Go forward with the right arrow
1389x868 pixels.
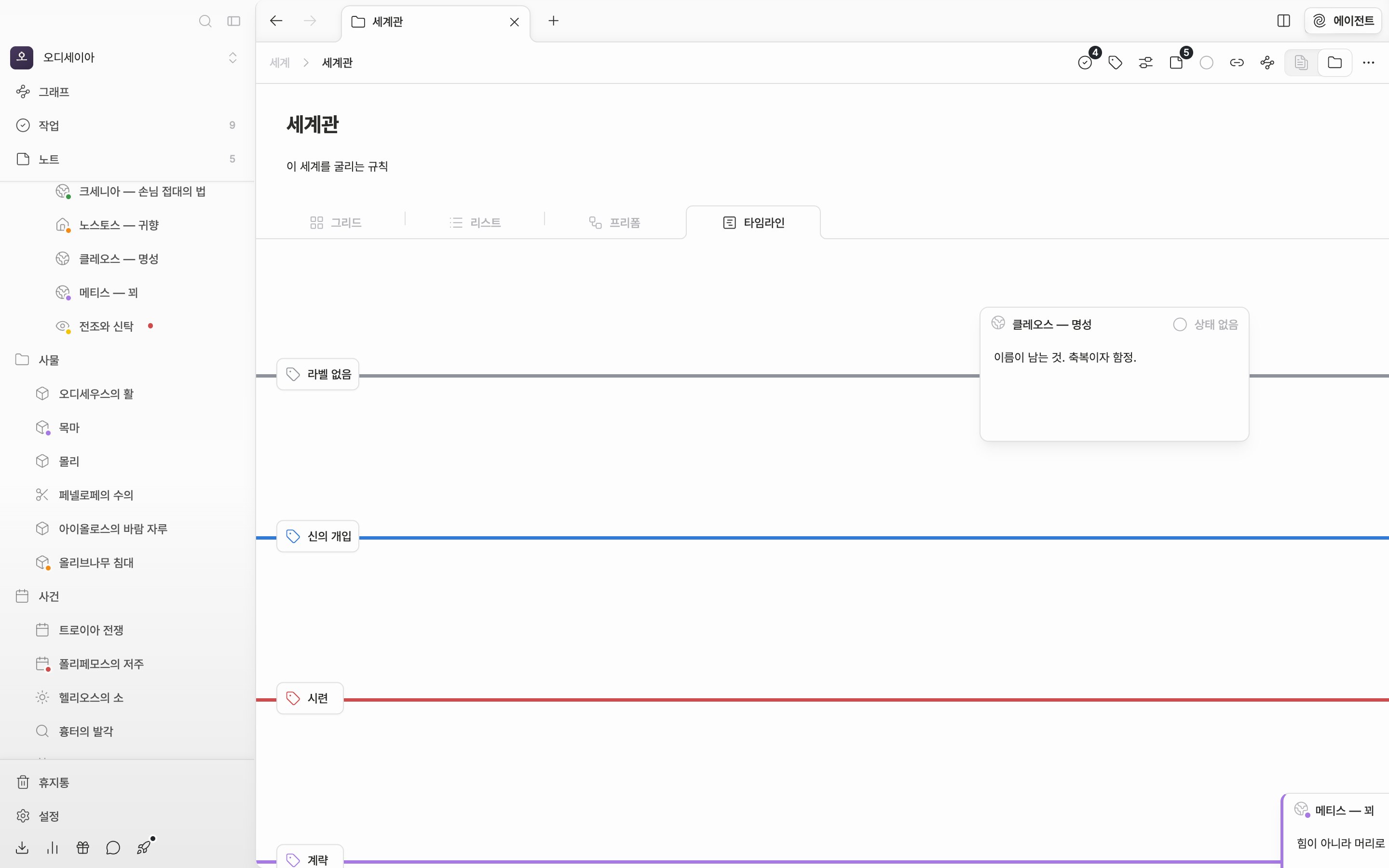(x=310, y=21)
